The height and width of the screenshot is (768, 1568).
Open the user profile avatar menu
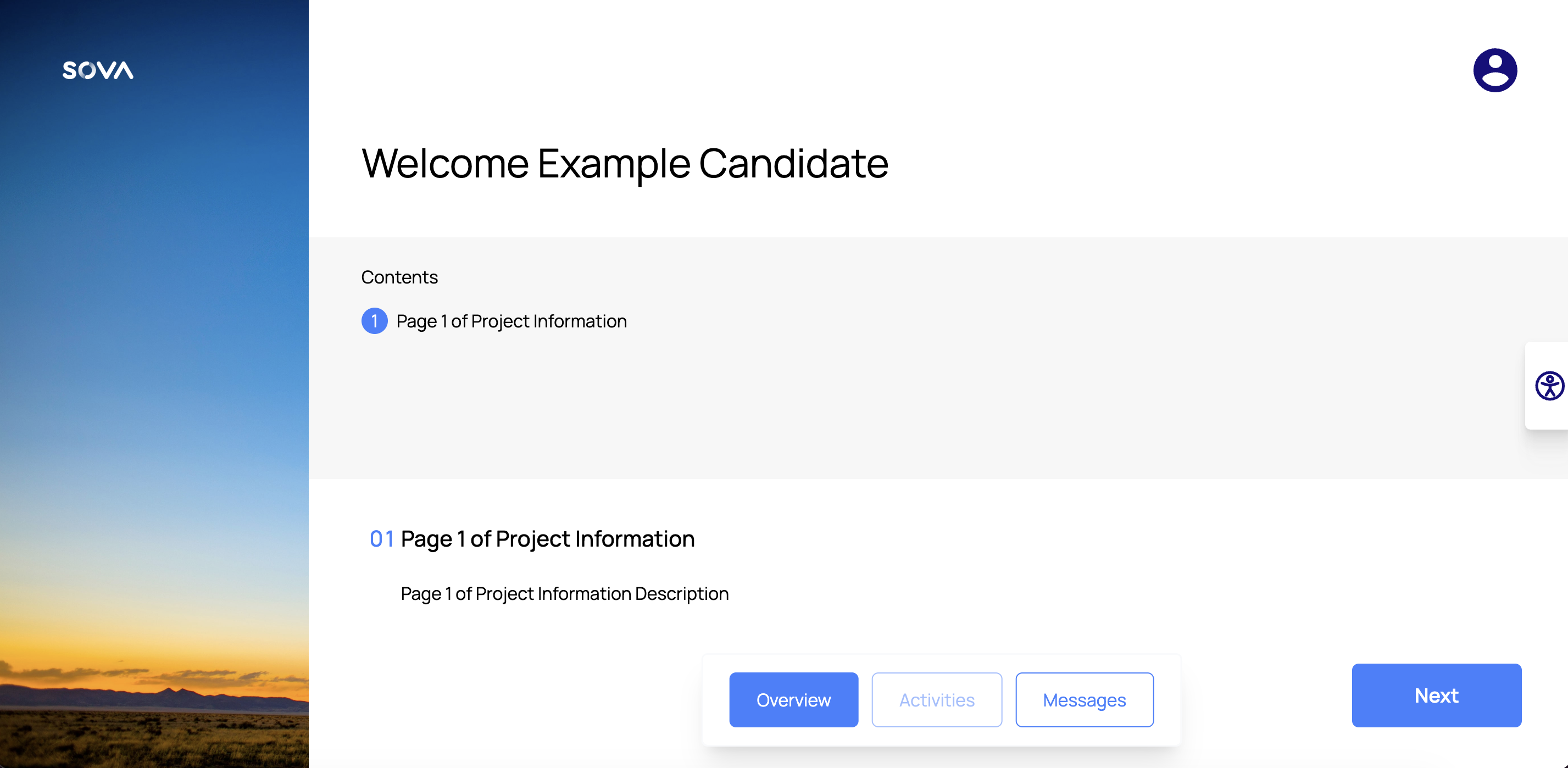coord(1495,70)
